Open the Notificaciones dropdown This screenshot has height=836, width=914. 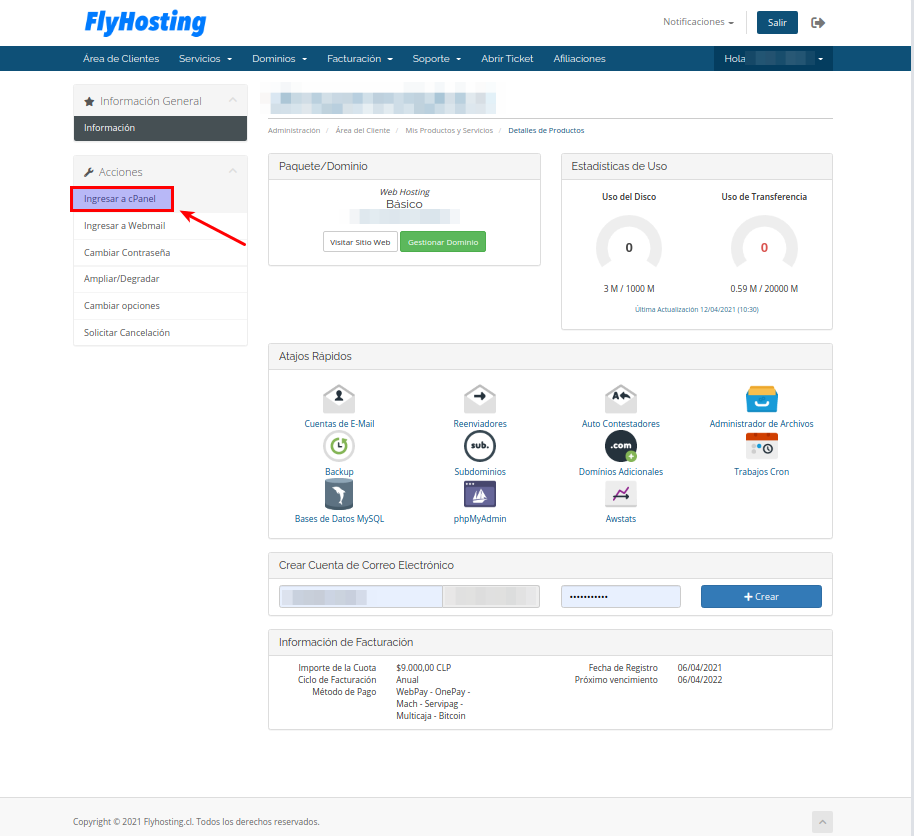(698, 22)
